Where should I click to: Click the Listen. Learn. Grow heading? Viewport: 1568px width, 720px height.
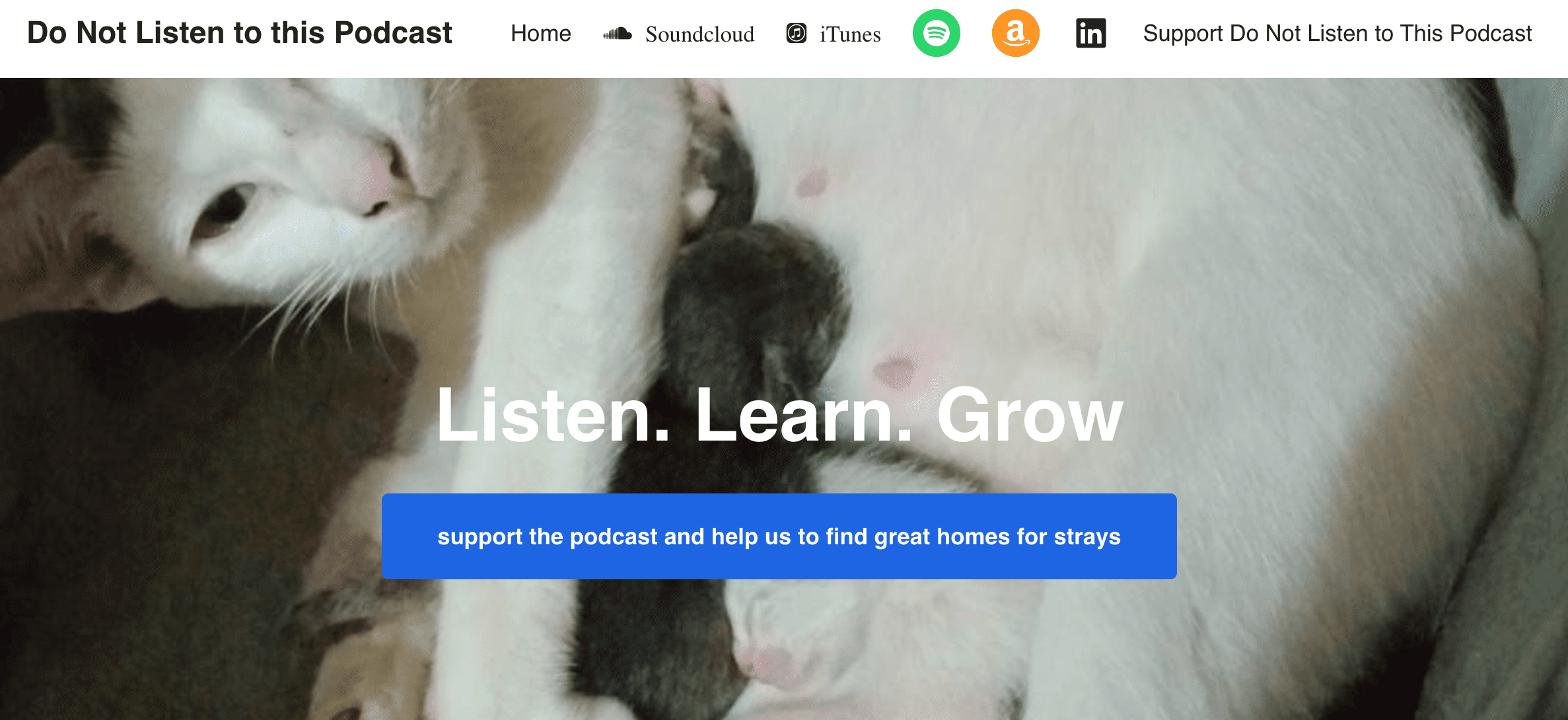click(779, 415)
